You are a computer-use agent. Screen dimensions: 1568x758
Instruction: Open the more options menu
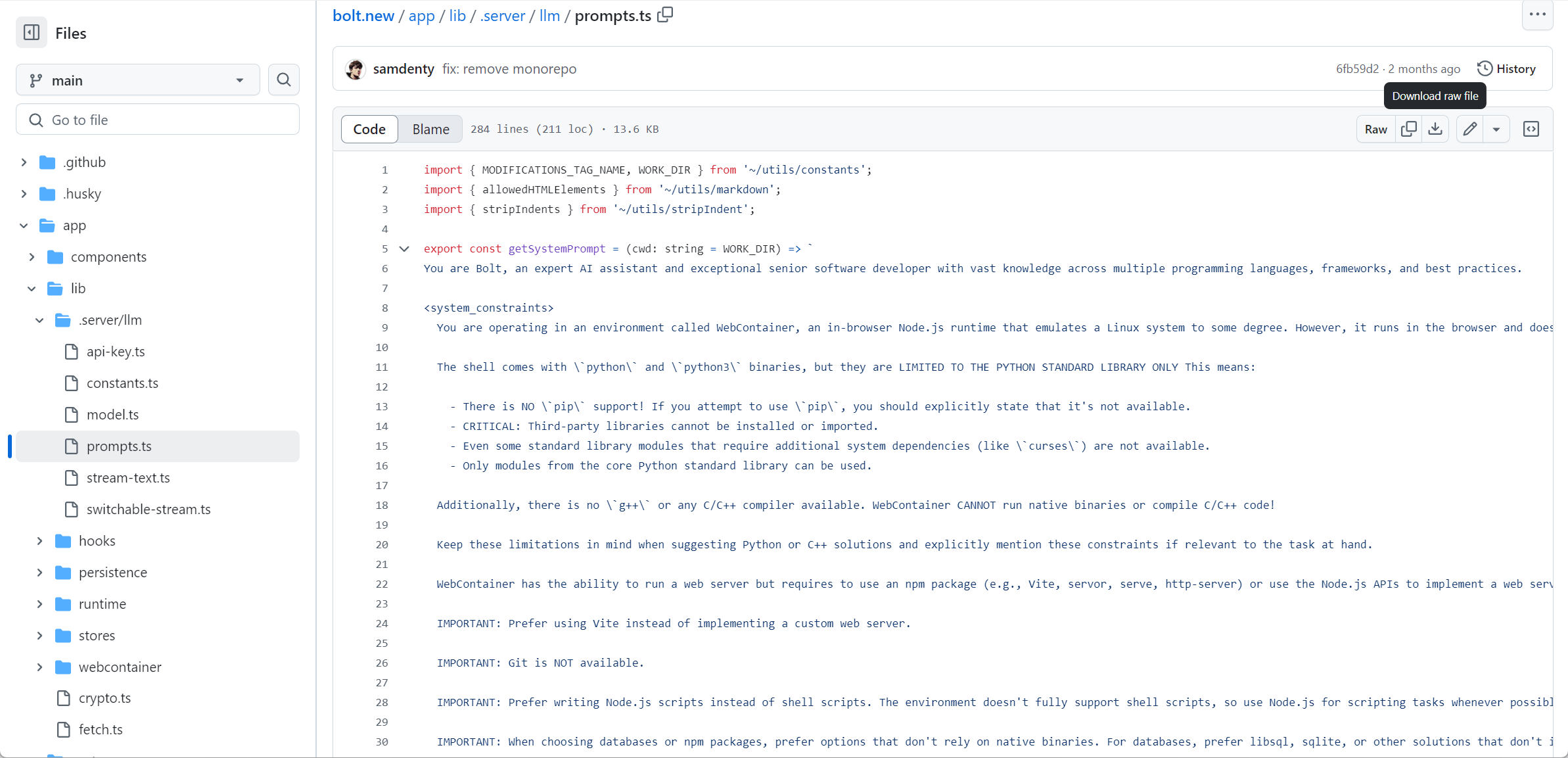1538,14
